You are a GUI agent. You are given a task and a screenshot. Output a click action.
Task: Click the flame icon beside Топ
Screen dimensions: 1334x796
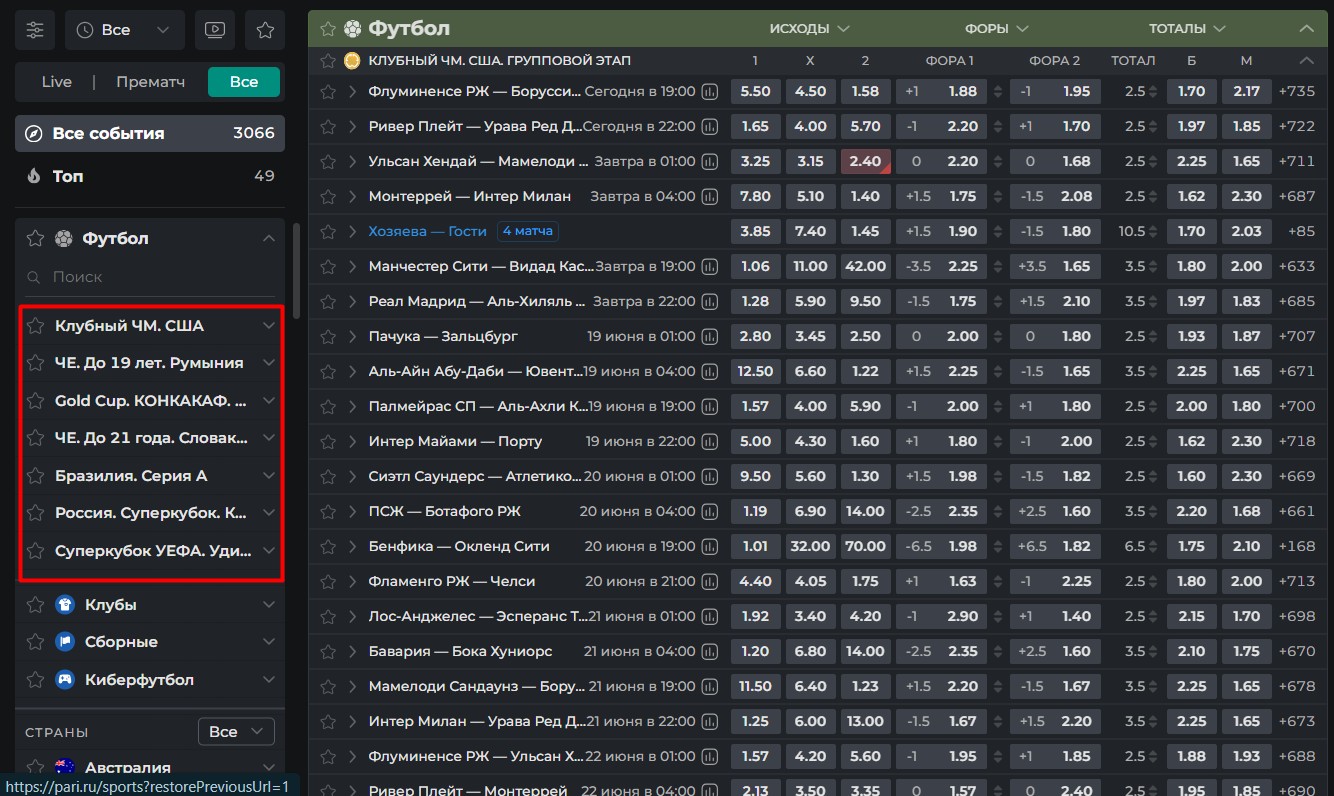tap(34, 176)
